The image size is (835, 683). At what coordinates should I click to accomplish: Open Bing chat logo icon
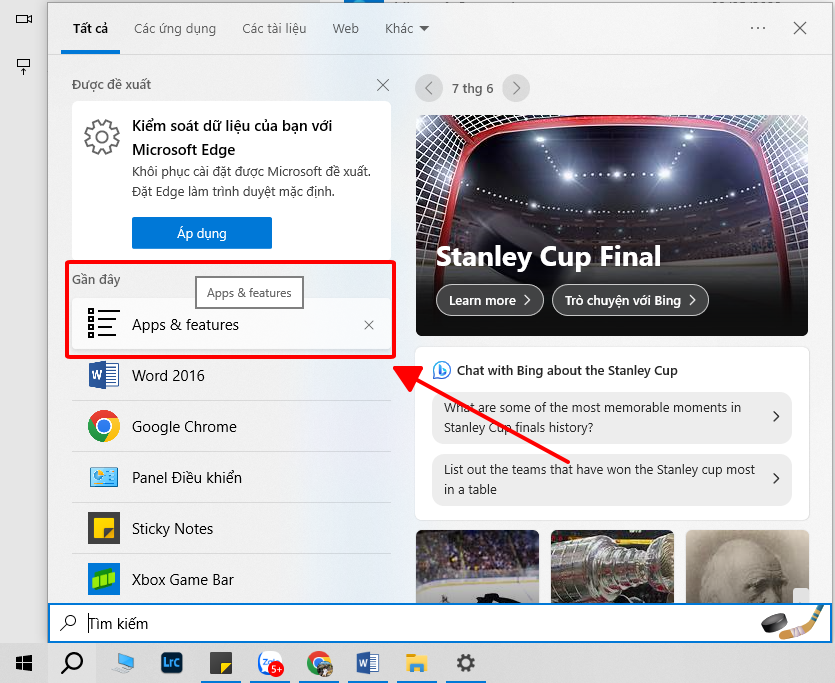441,370
